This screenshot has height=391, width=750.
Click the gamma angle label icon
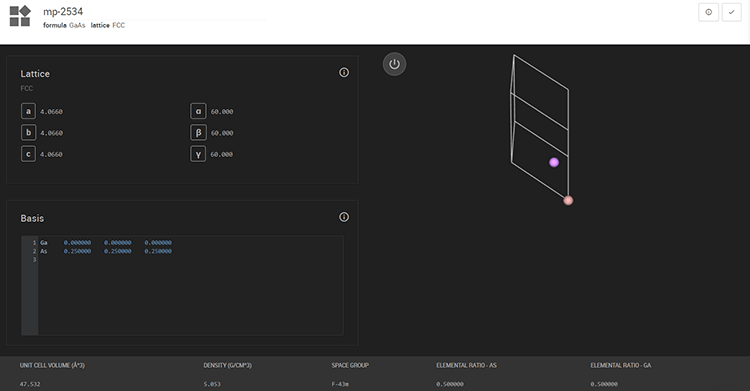[x=198, y=154]
